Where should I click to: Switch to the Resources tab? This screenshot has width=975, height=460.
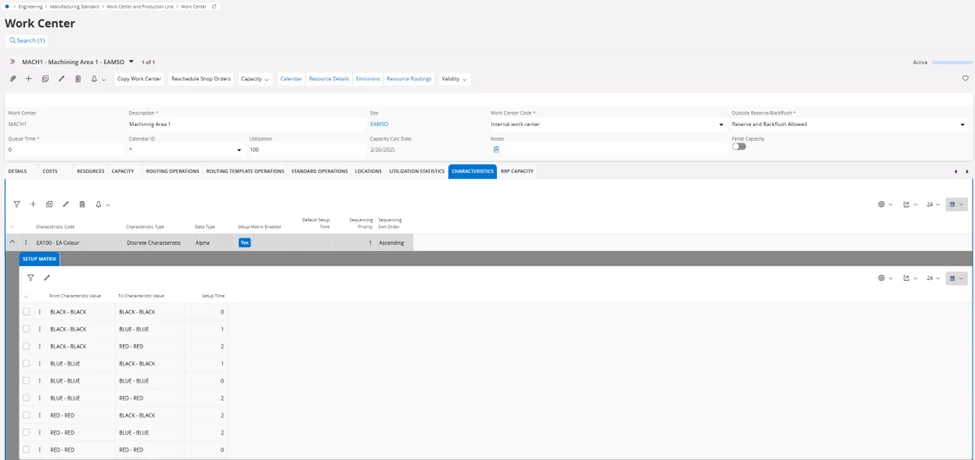pyautogui.click(x=90, y=171)
